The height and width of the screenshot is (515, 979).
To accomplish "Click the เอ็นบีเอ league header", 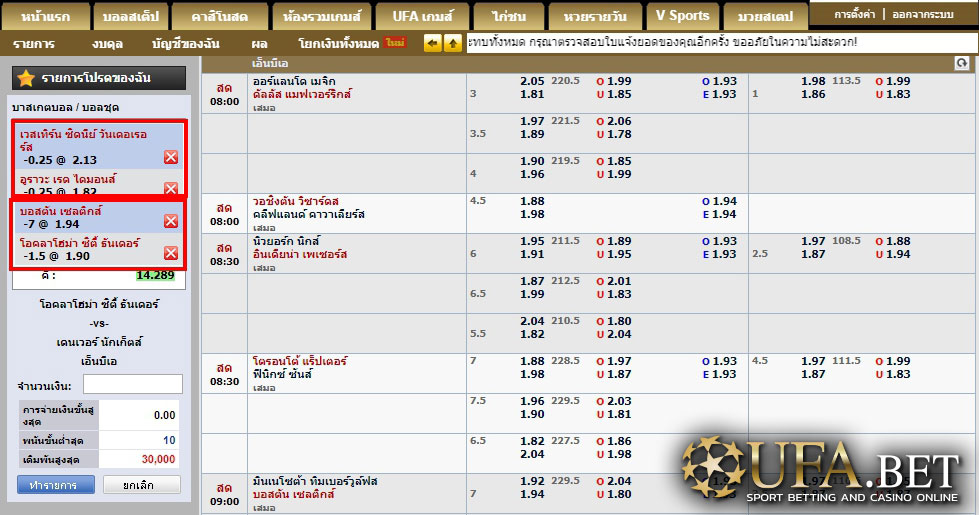I will click(x=270, y=63).
